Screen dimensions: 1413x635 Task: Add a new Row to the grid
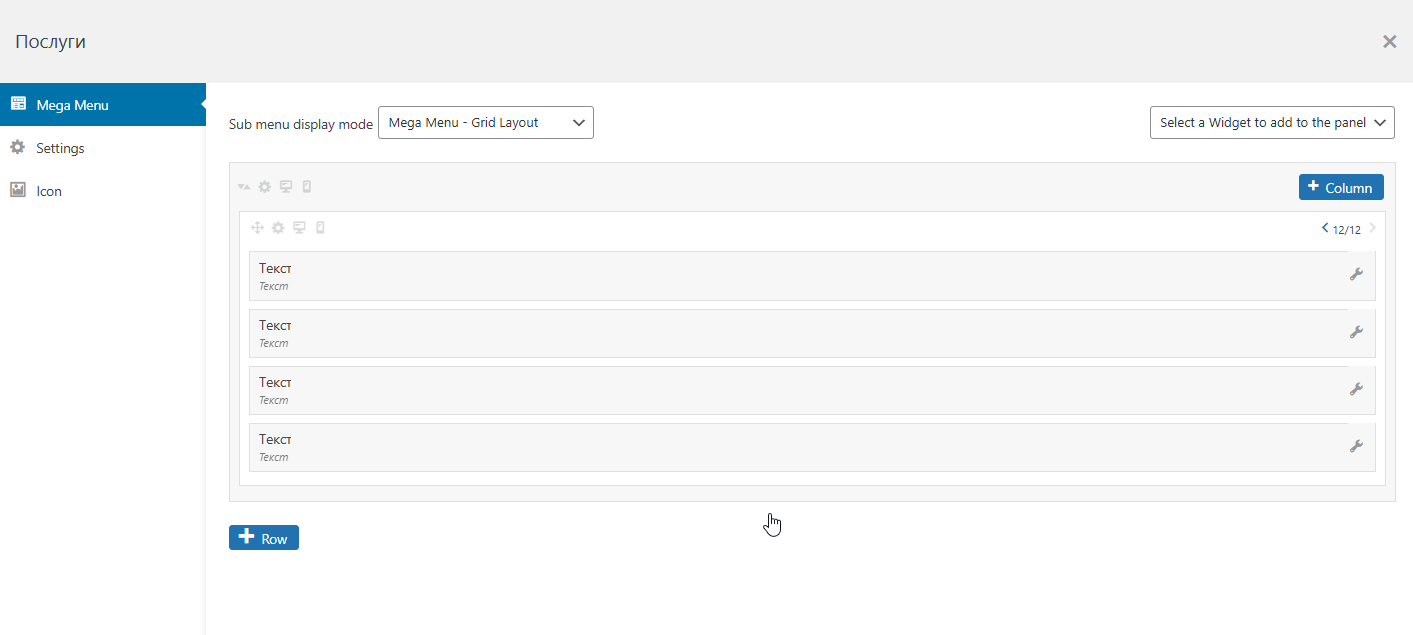[x=264, y=538]
